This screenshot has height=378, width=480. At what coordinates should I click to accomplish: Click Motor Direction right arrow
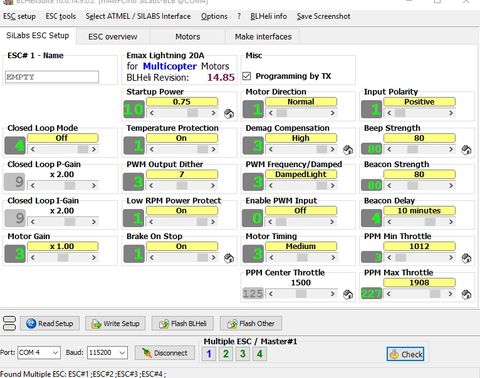[x=332, y=113]
